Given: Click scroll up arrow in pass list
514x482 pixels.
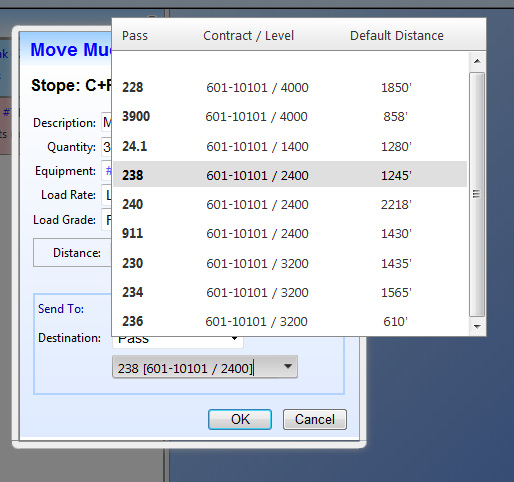Looking at the screenshot, I should 477,61.
